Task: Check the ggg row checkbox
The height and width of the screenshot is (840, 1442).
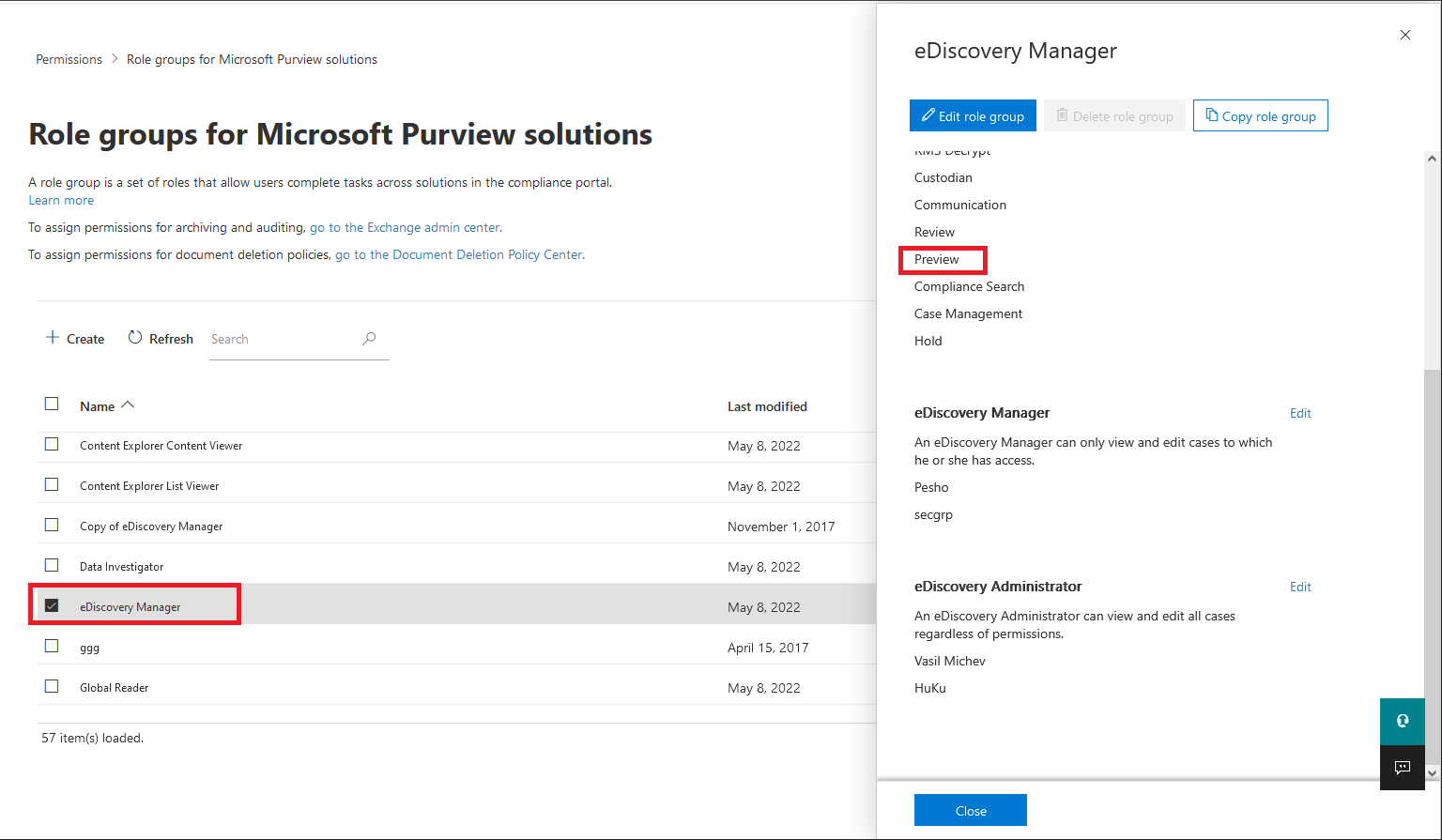Action: click(52, 646)
